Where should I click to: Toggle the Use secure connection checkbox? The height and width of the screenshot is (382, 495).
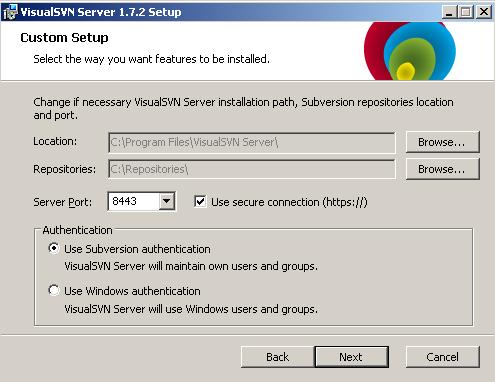click(200, 201)
